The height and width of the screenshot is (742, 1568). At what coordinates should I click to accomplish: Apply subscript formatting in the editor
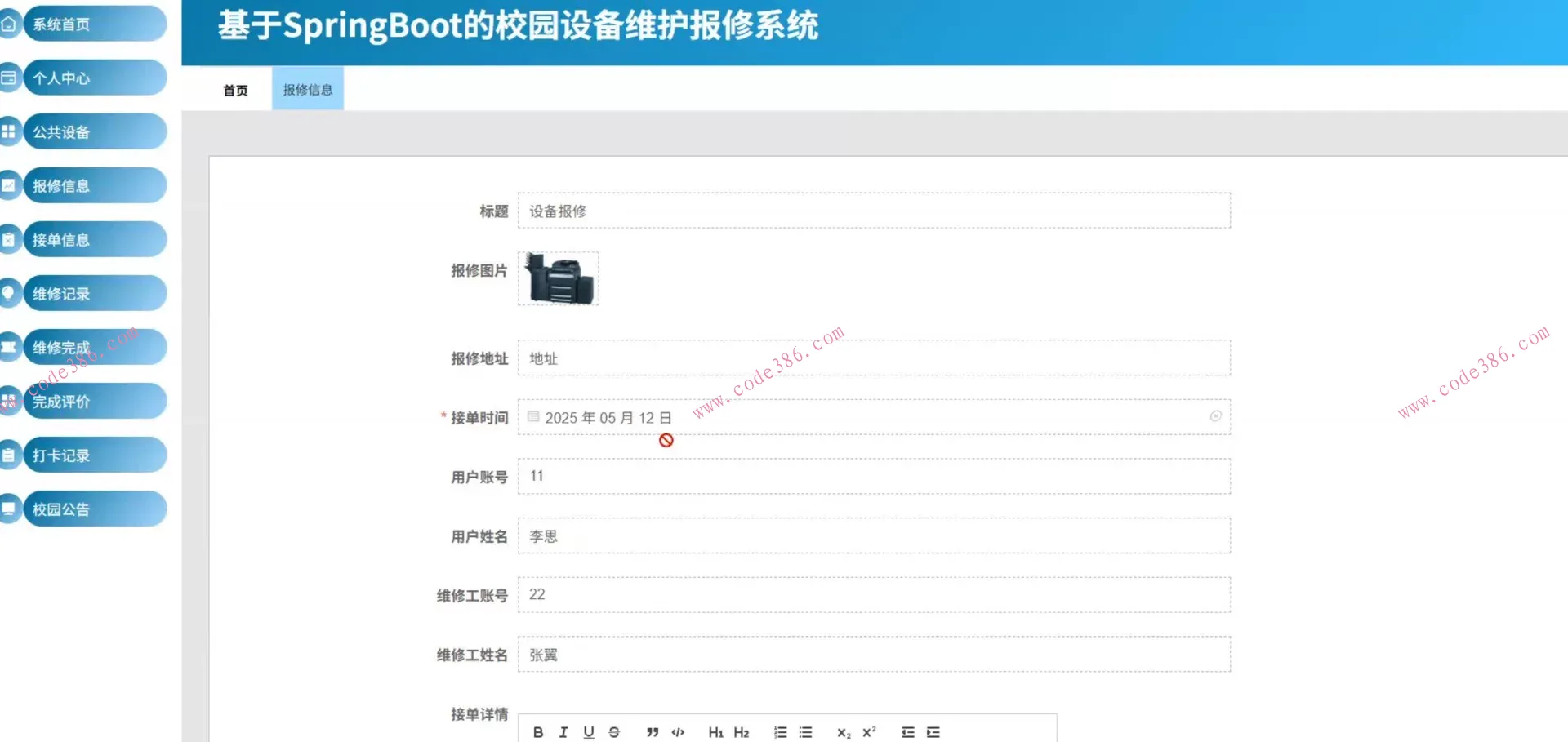click(x=842, y=732)
